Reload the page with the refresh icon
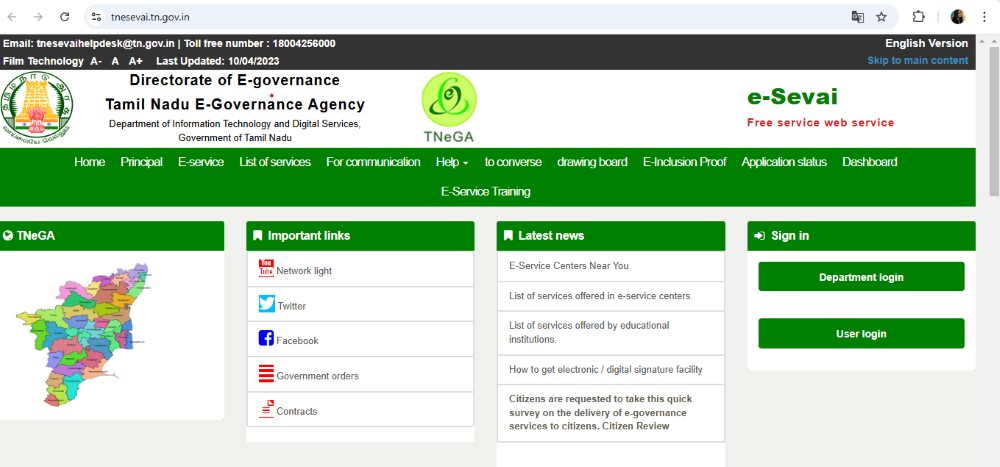Viewport: 1000px width, 467px height. tap(64, 17)
